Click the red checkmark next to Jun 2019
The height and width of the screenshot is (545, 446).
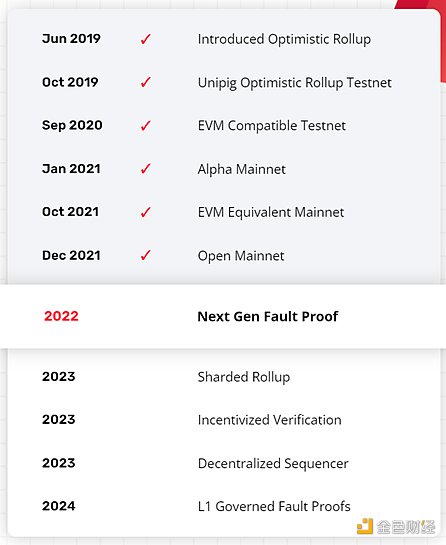point(146,39)
